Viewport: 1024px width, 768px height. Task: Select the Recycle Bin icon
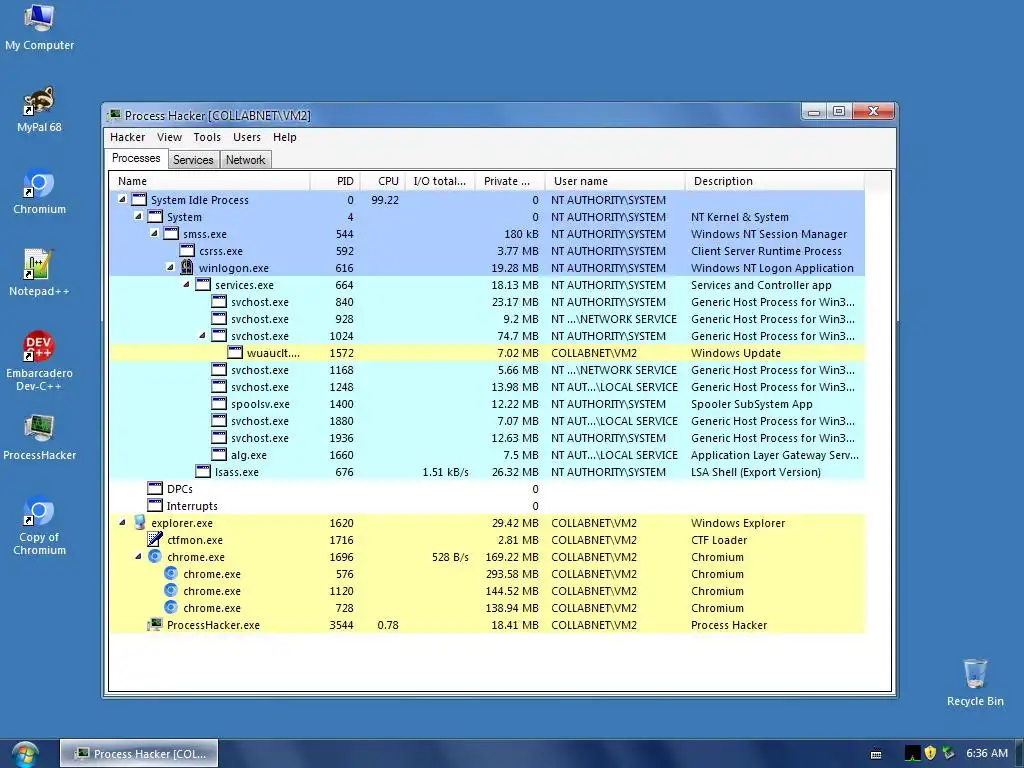[x=975, y=682]
